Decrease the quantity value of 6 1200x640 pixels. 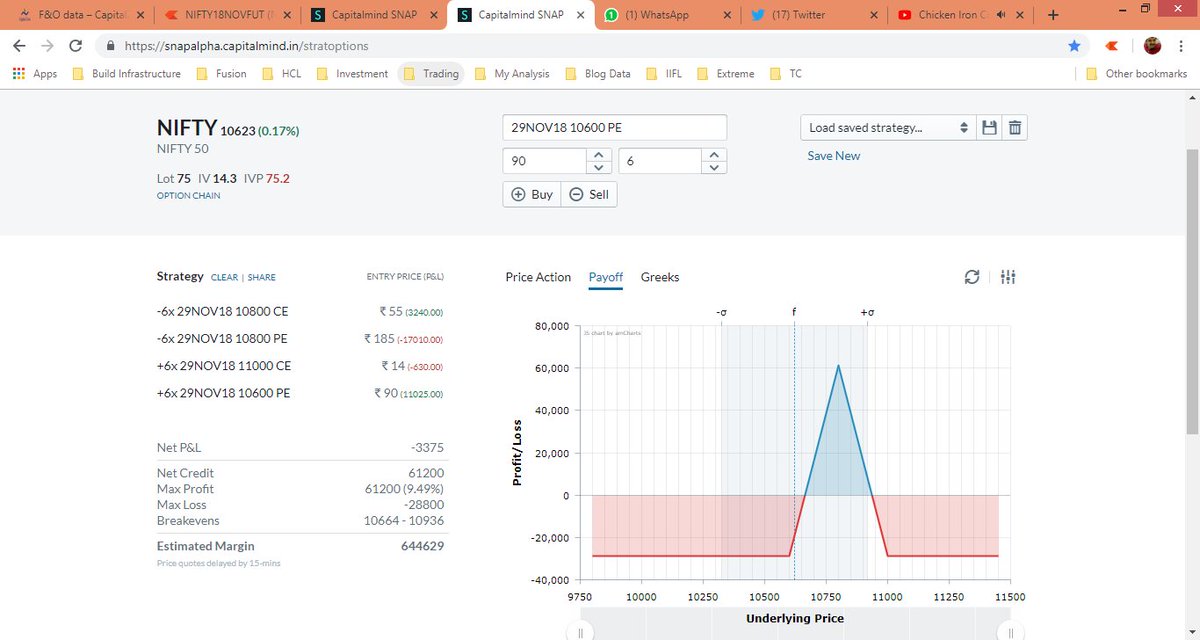(x=713, y=167)
